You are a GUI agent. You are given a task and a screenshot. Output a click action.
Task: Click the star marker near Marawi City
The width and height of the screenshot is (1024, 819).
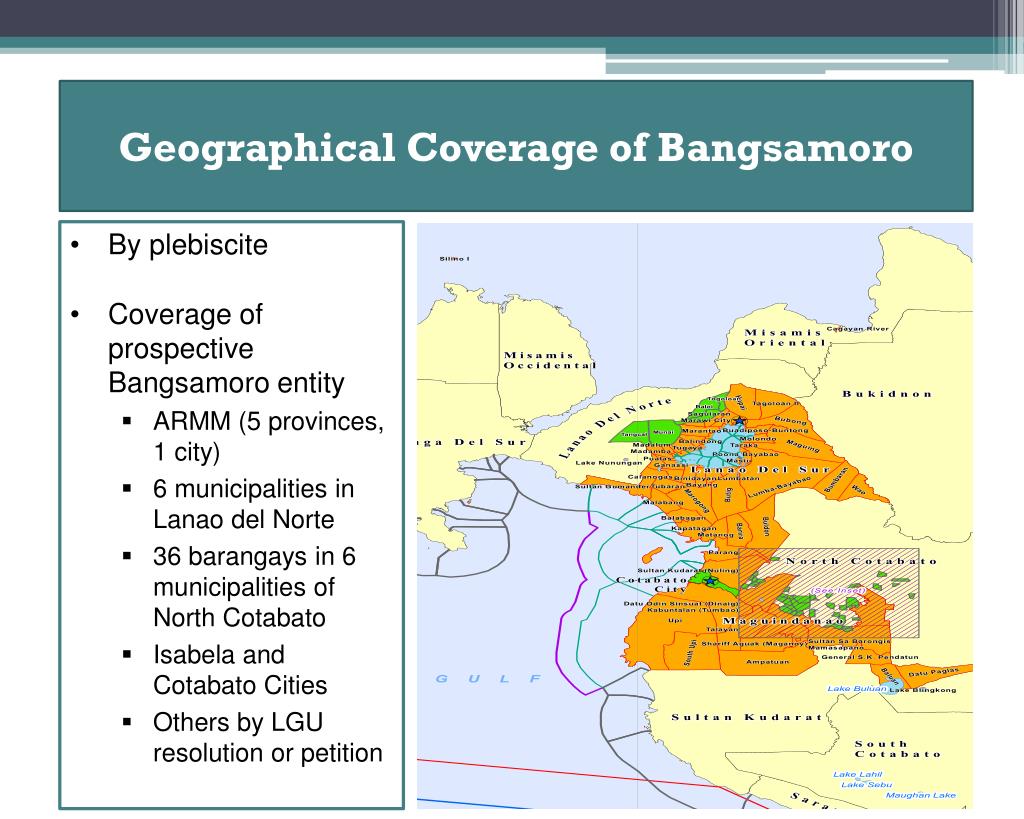[739, 420]
